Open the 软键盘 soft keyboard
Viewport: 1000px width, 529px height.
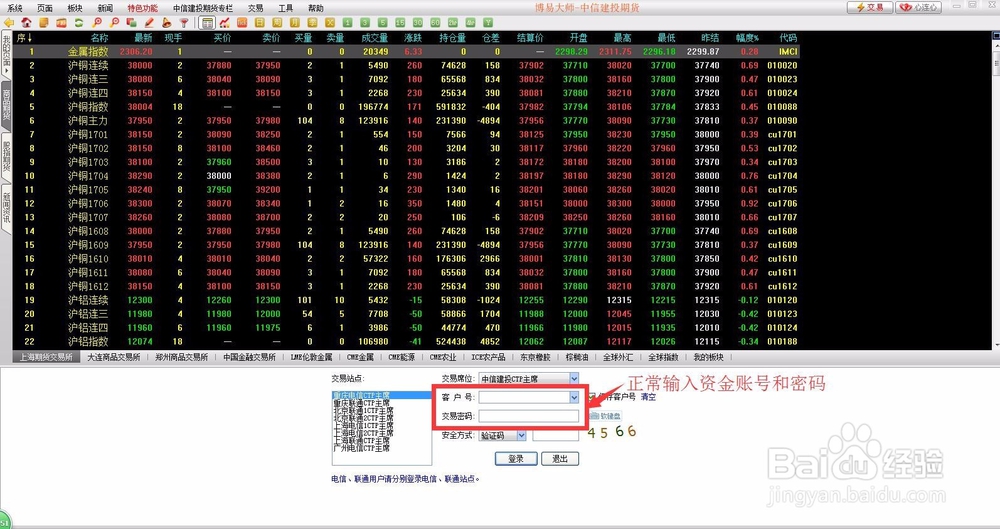[x=606, y=416]
